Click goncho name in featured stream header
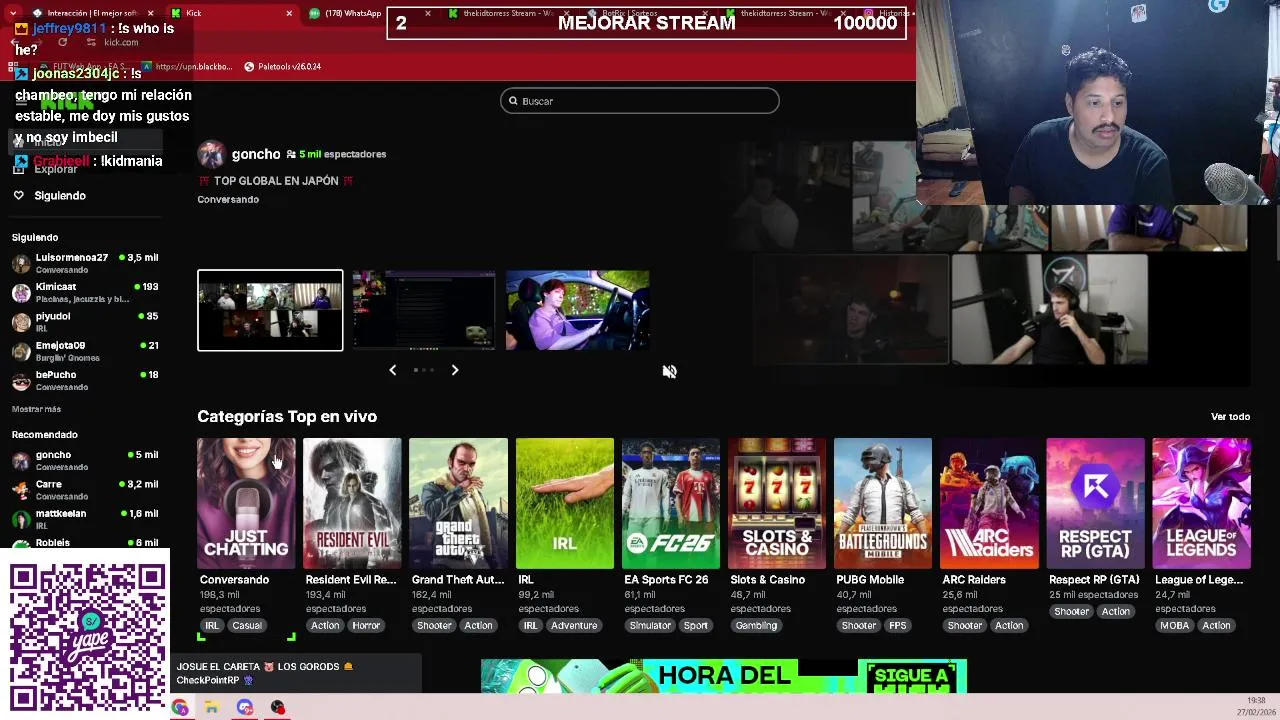Image resolution: width=1280 pixels, height=720 pixels. click(256, 154)
